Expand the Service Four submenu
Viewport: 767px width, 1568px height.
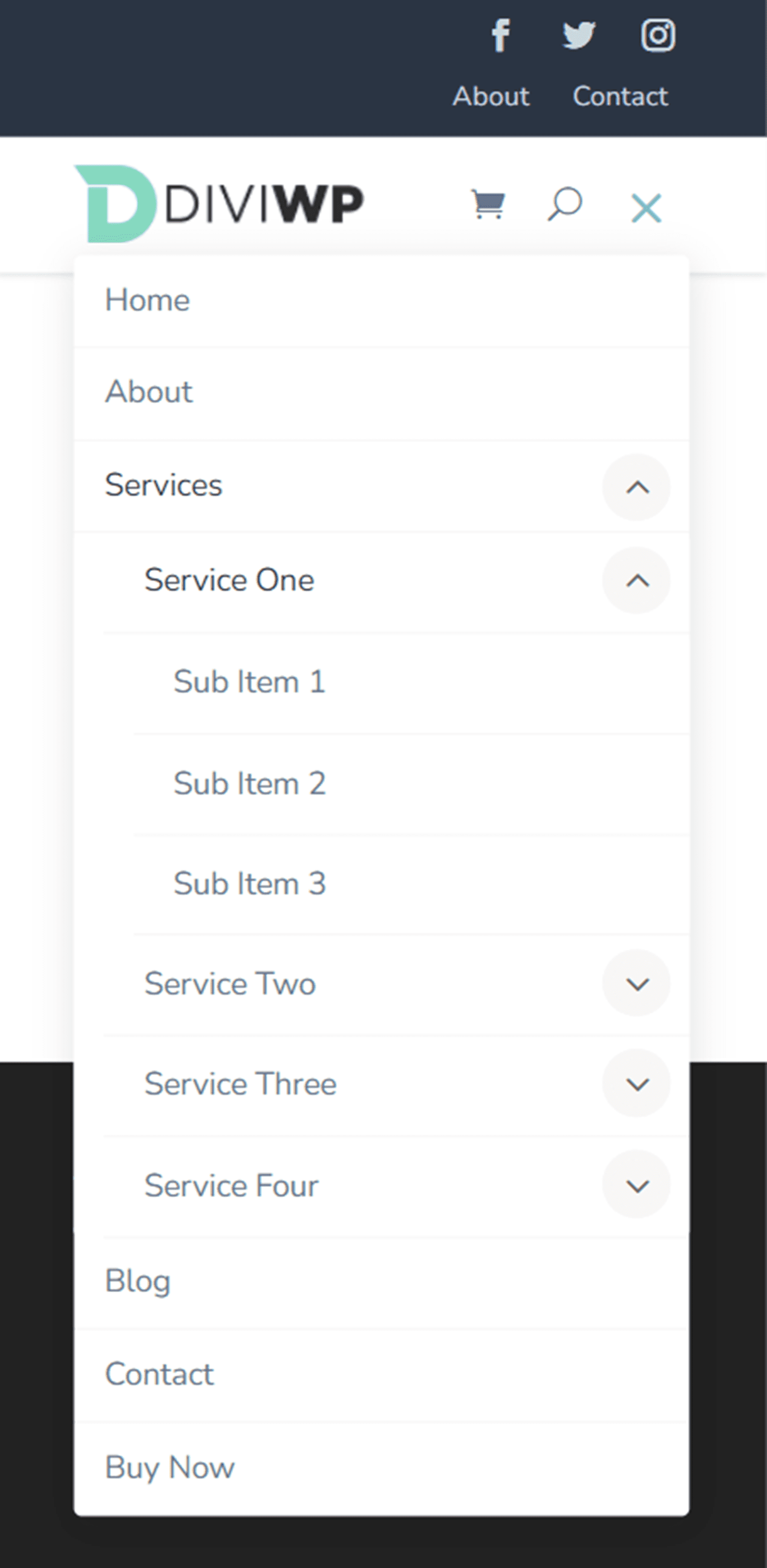point(637,1184)
